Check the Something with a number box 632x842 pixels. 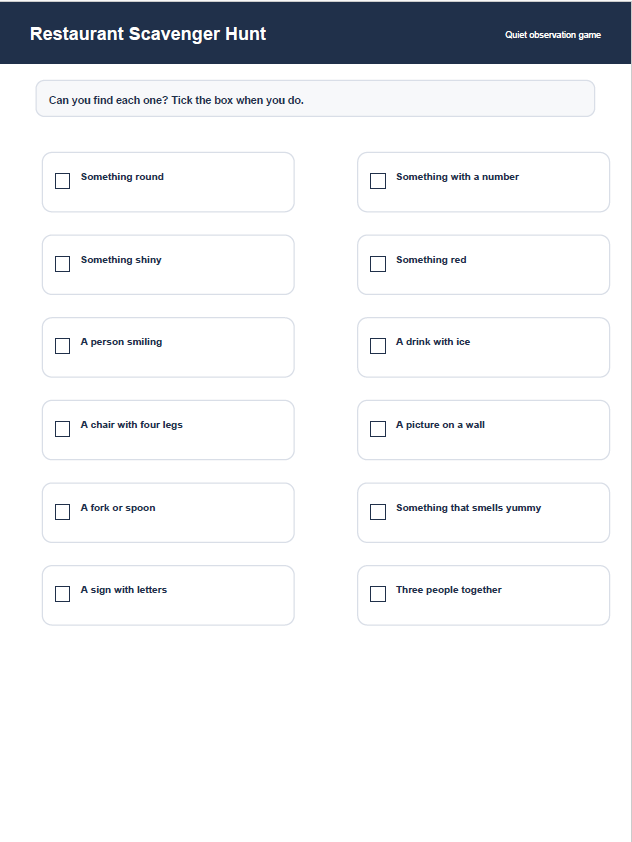[x=378, y=181]
